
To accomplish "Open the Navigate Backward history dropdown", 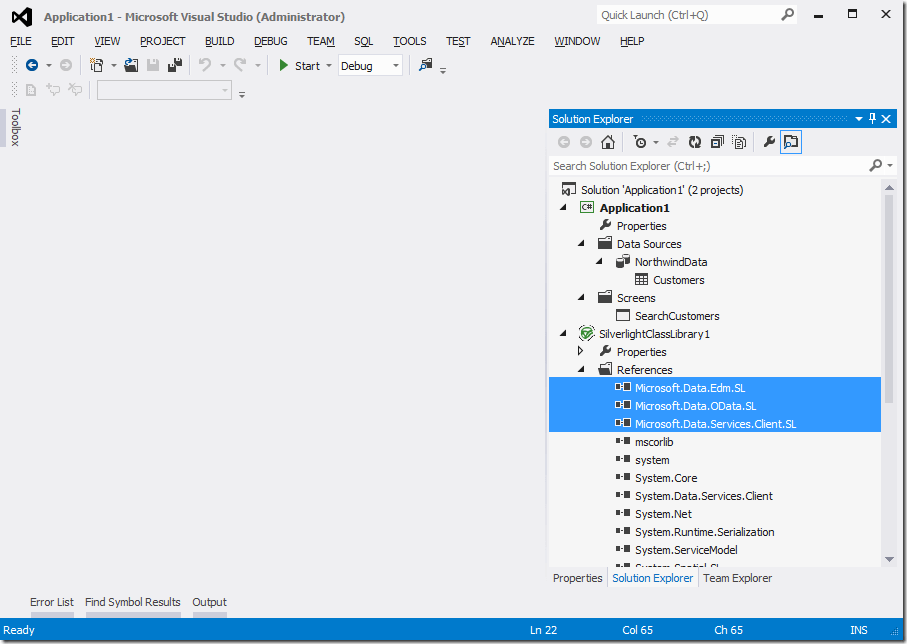I will (49, 66).
